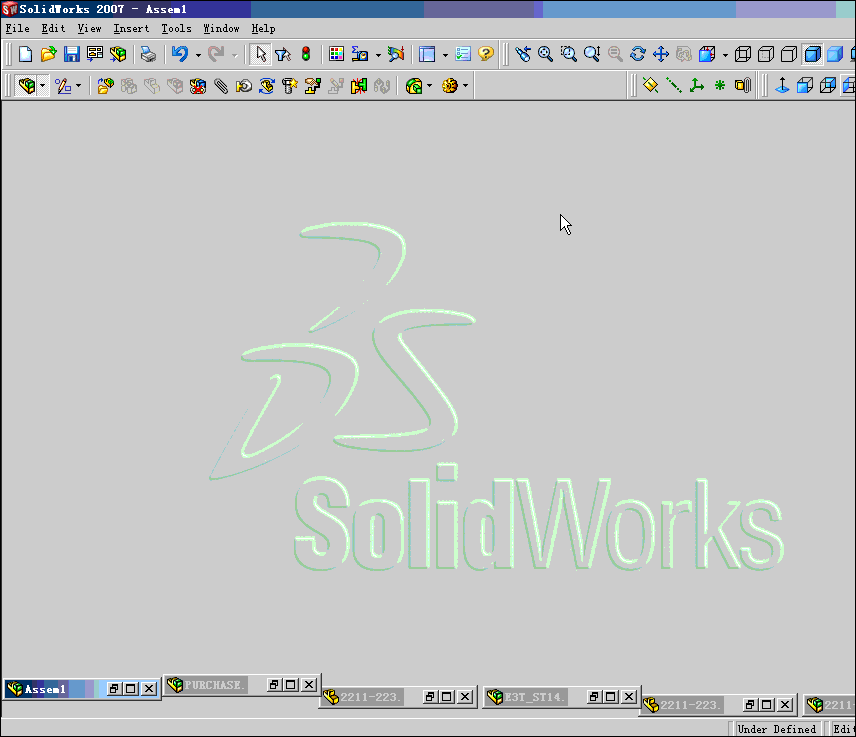Click the Normal To view icon
This screenshot has height=737, width=856.
(782, 86)
